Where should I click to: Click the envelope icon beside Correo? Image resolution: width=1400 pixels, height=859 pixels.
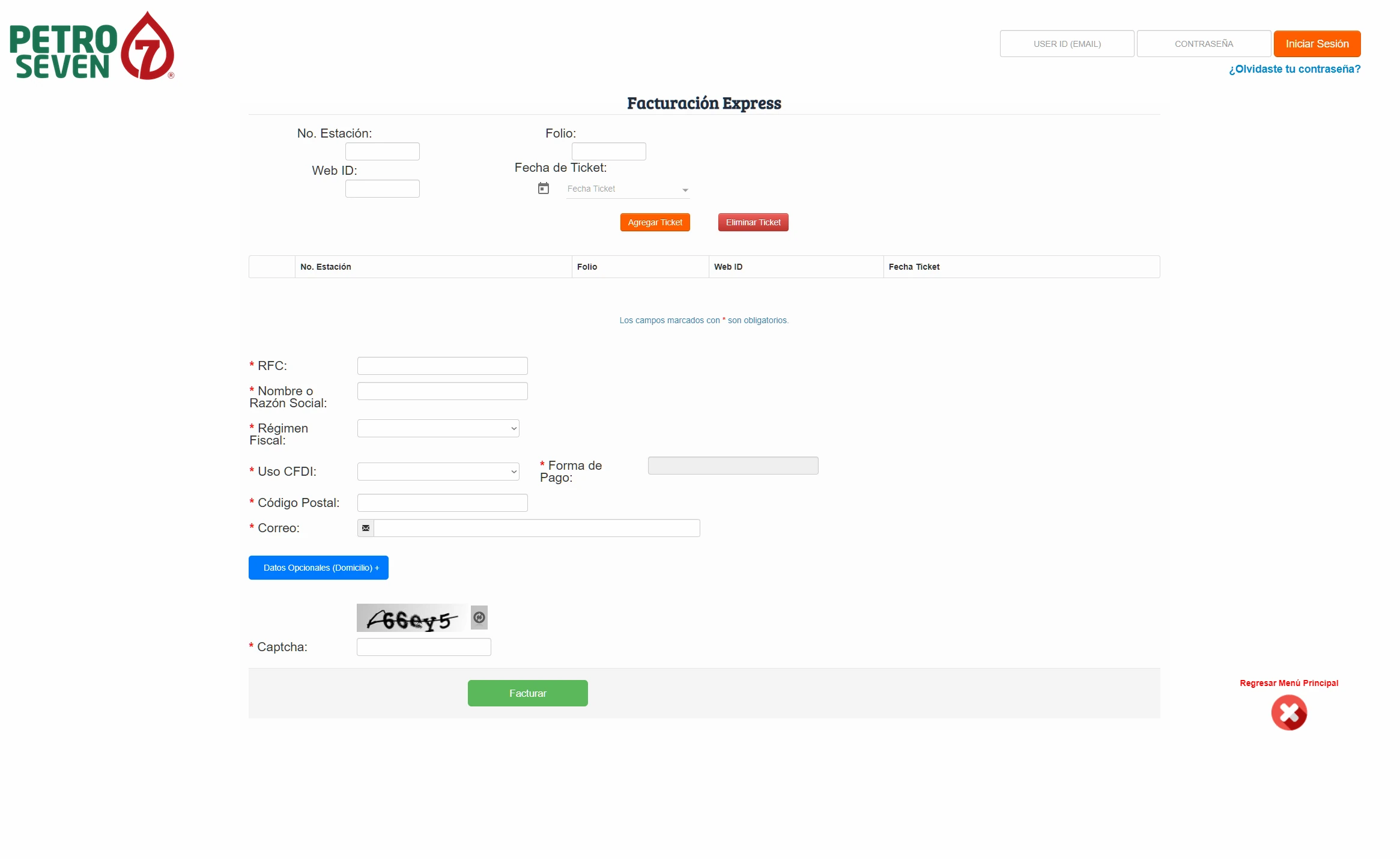tap(366, 528)
